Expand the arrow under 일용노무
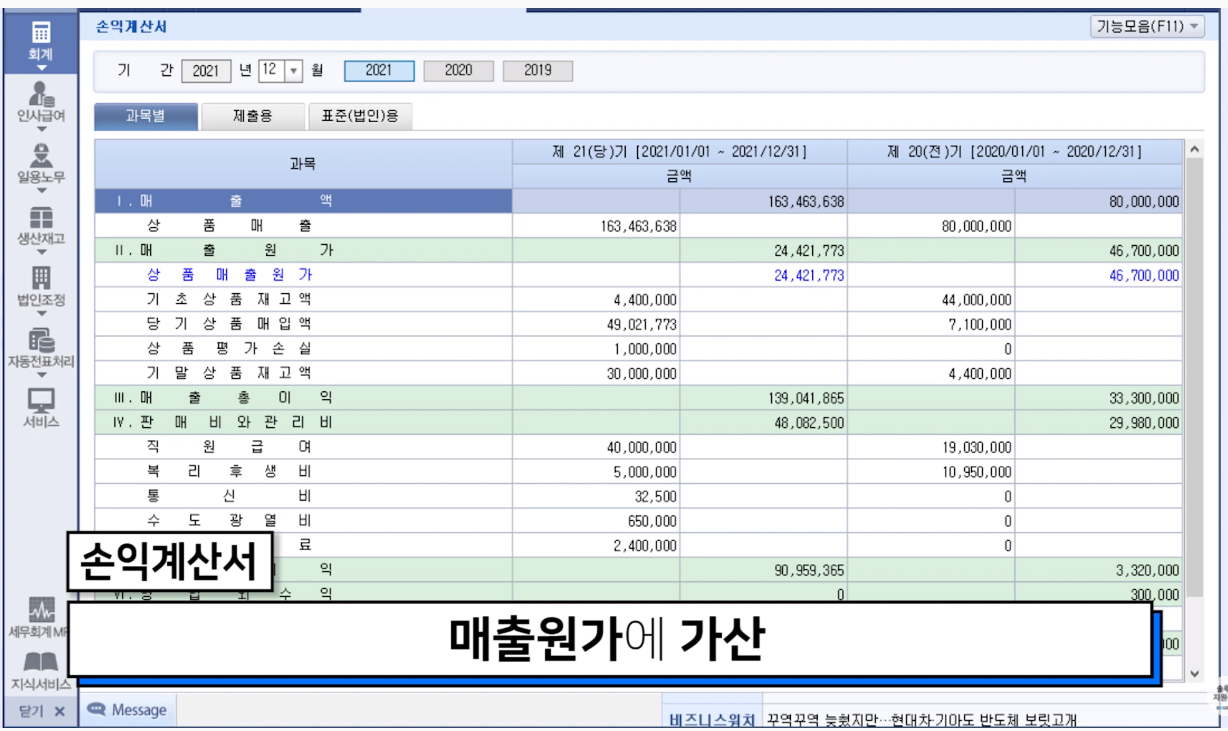 pos(41,190)
